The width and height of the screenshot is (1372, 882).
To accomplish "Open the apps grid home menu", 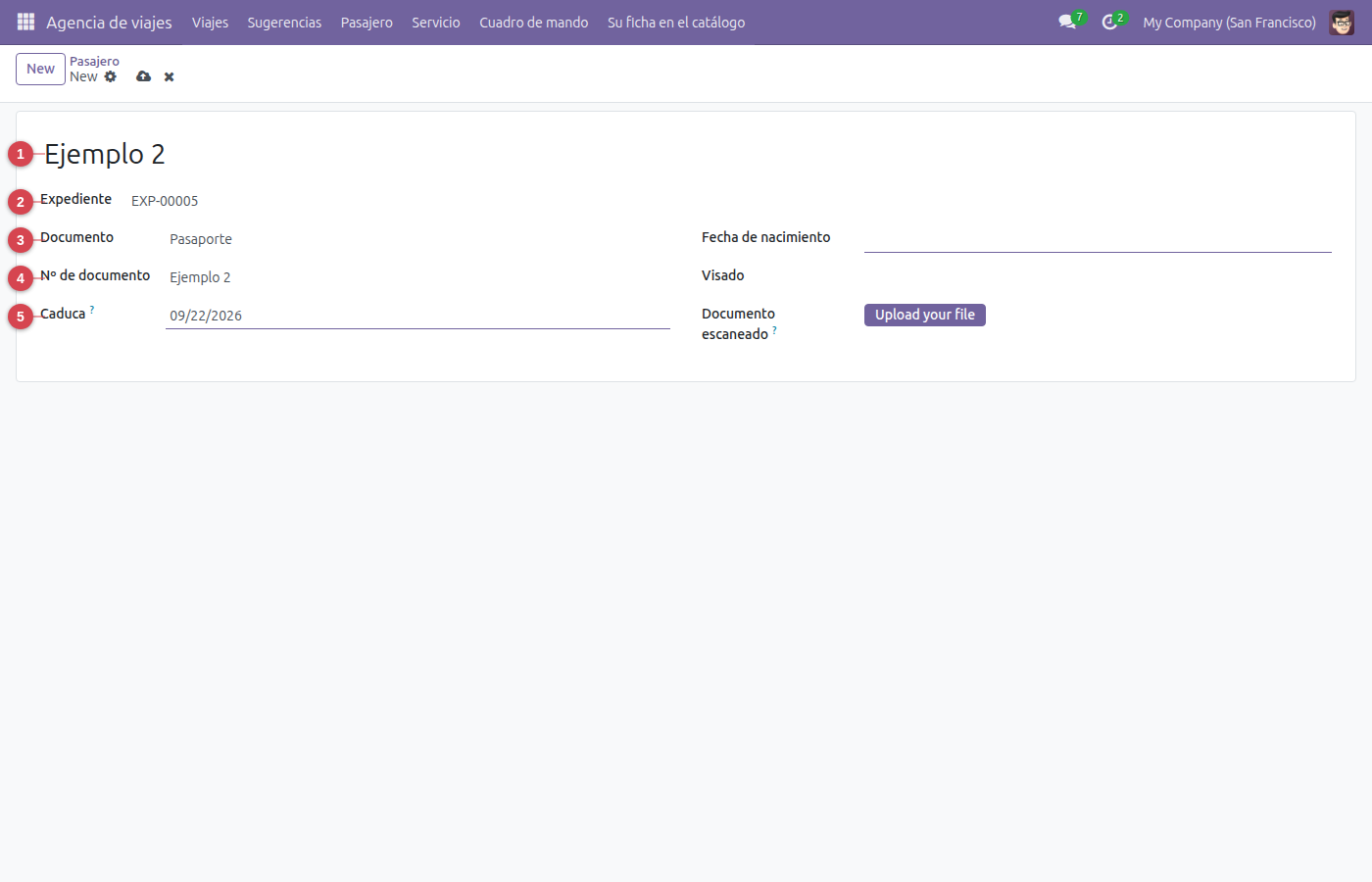I will point(25,22).
